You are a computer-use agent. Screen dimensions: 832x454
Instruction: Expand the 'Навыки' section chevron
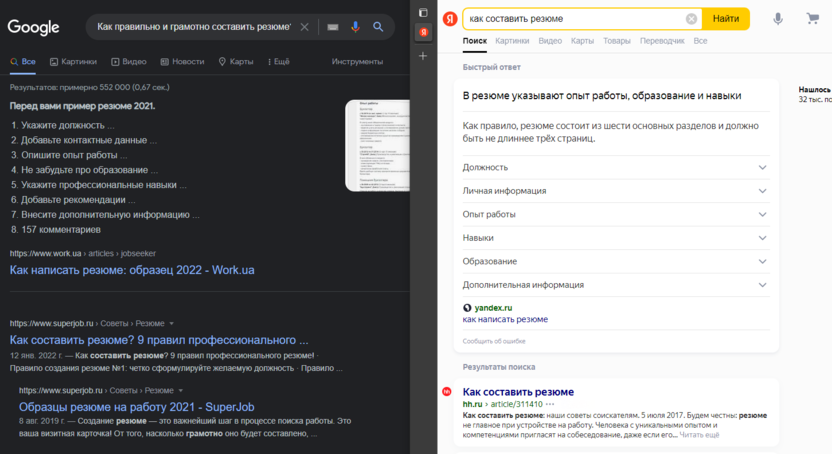pyautogui.click(x=762, y=238)
